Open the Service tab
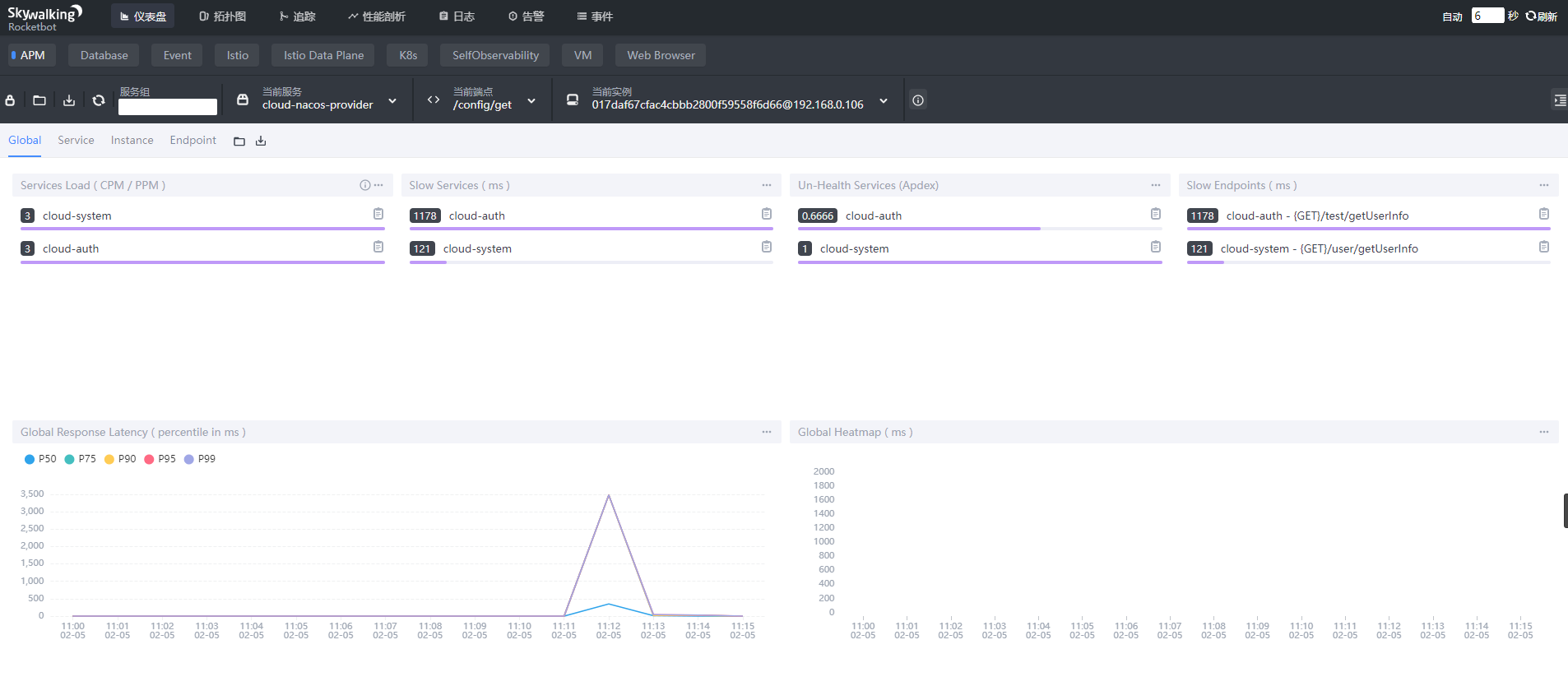 [x=76, y=141]
